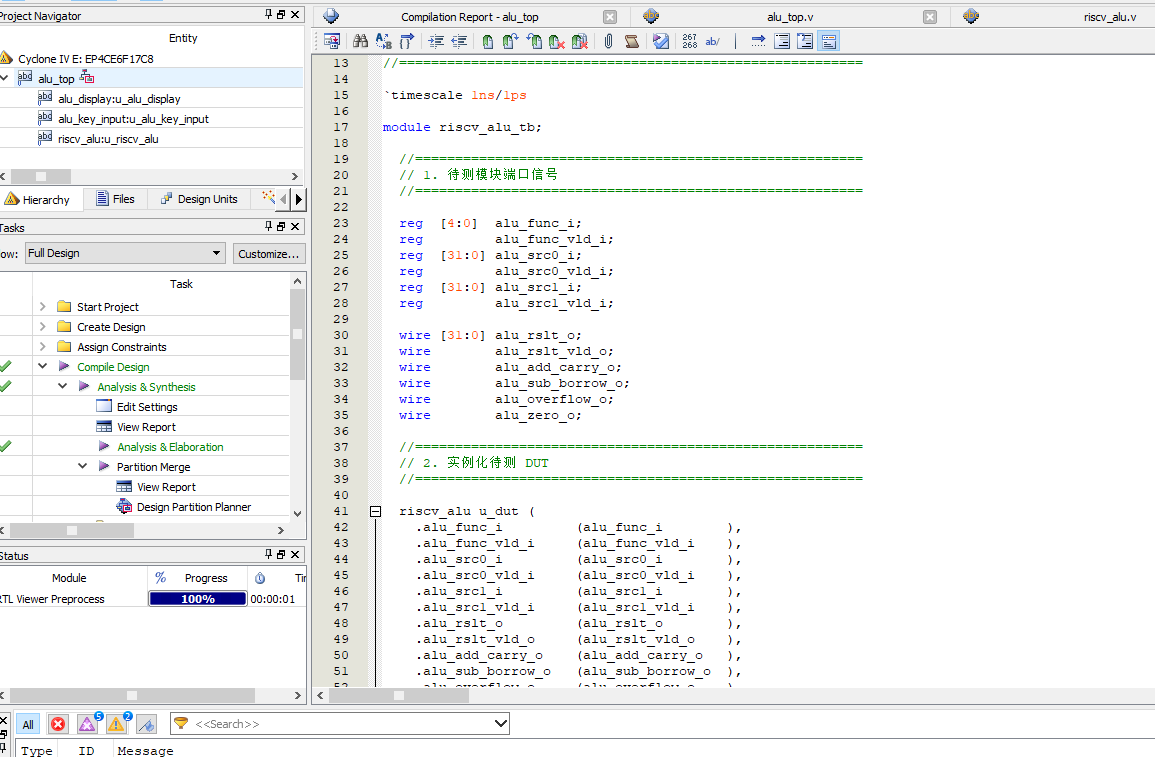The image size is (1155, 757).
Task: Decrease indent of selected code
Action: (459, 41)
